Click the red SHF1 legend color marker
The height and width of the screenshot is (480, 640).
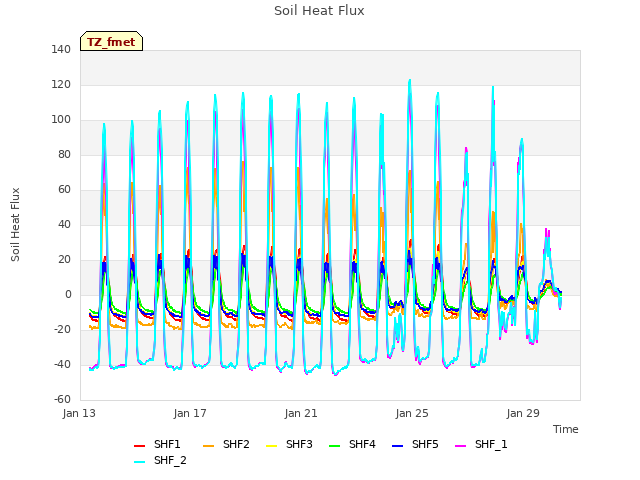pos(140,446)
